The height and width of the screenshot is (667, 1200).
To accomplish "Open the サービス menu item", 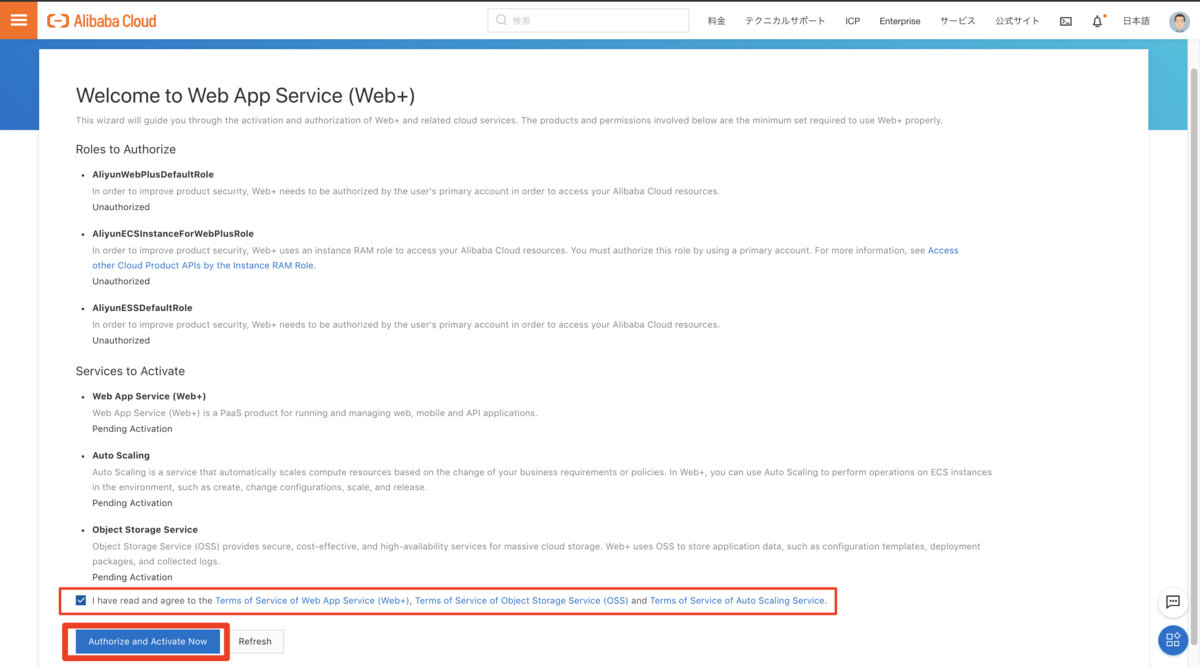I will pos(957,21).
